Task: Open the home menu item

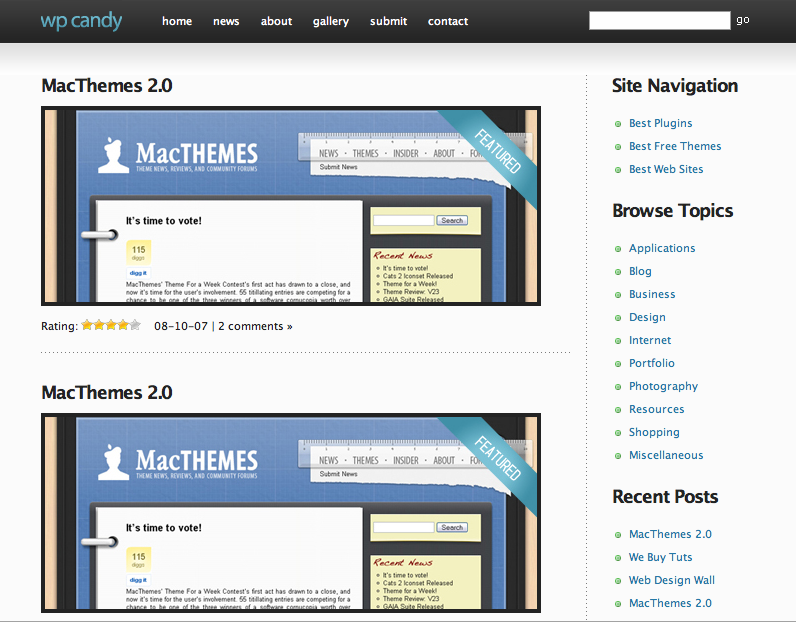Action: click(177, 21)
